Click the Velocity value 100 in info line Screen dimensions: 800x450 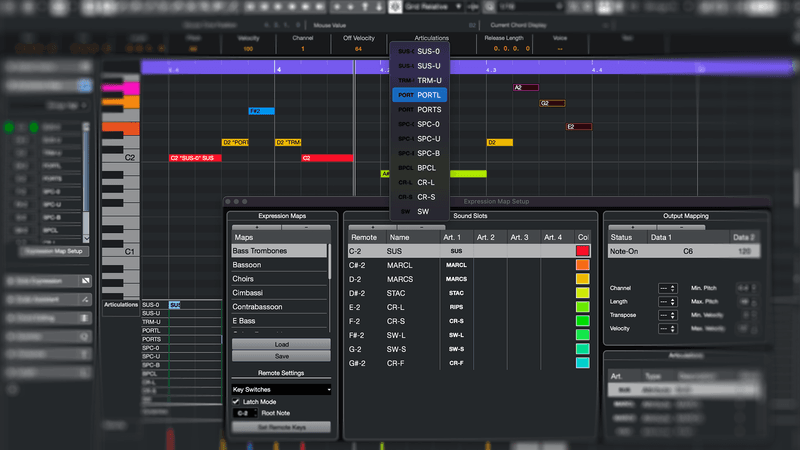pos(248,49)
